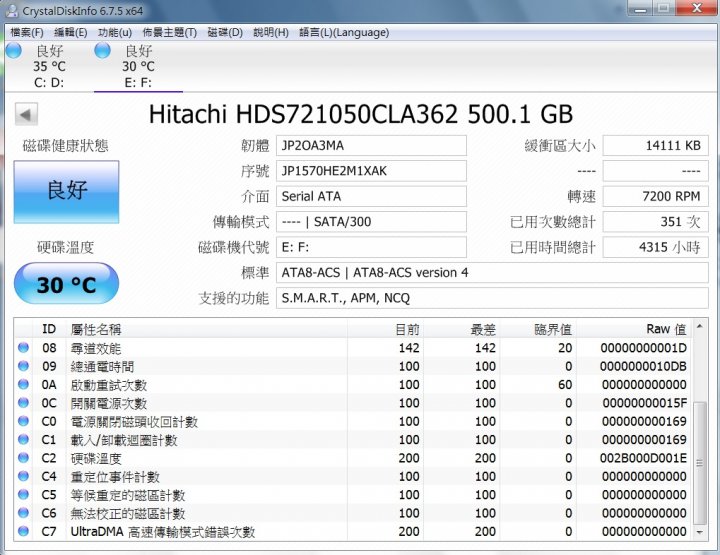Click the Raw 值 column header
The image size is (720, 555).
(635, 329)
